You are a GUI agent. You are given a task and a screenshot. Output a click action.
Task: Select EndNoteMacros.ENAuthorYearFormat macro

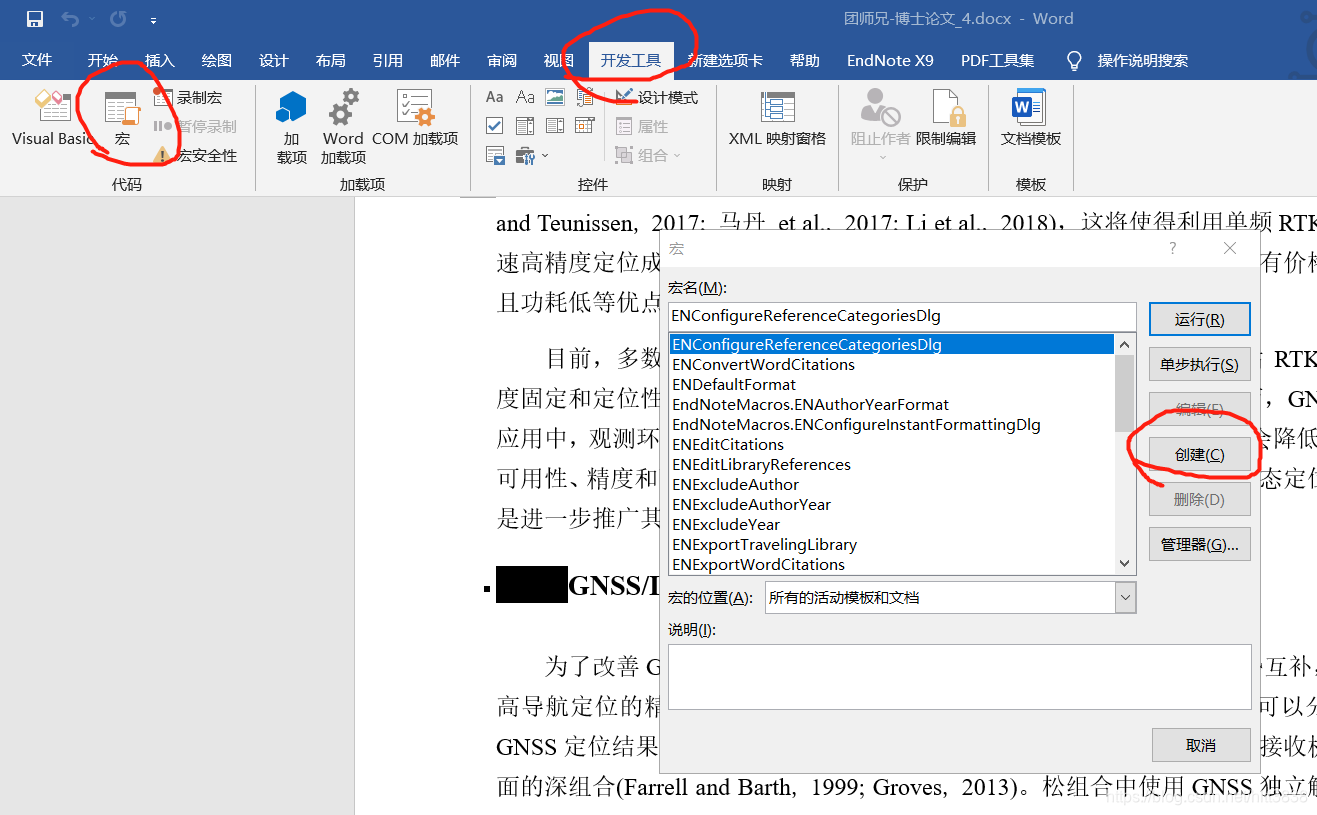pyautogui.click(x=892, y=405)
